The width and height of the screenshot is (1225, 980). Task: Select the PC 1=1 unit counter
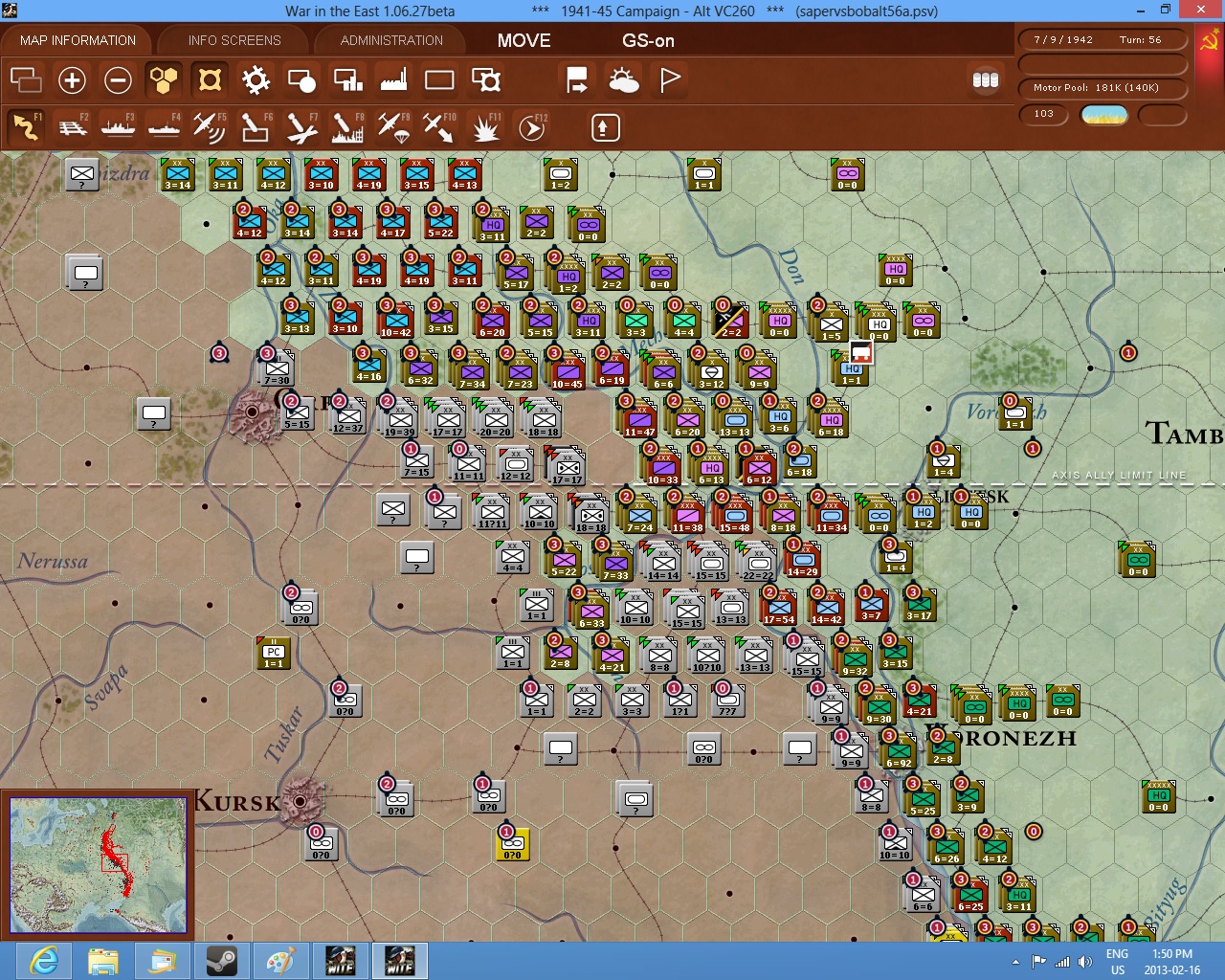click(x=274, y=654)
